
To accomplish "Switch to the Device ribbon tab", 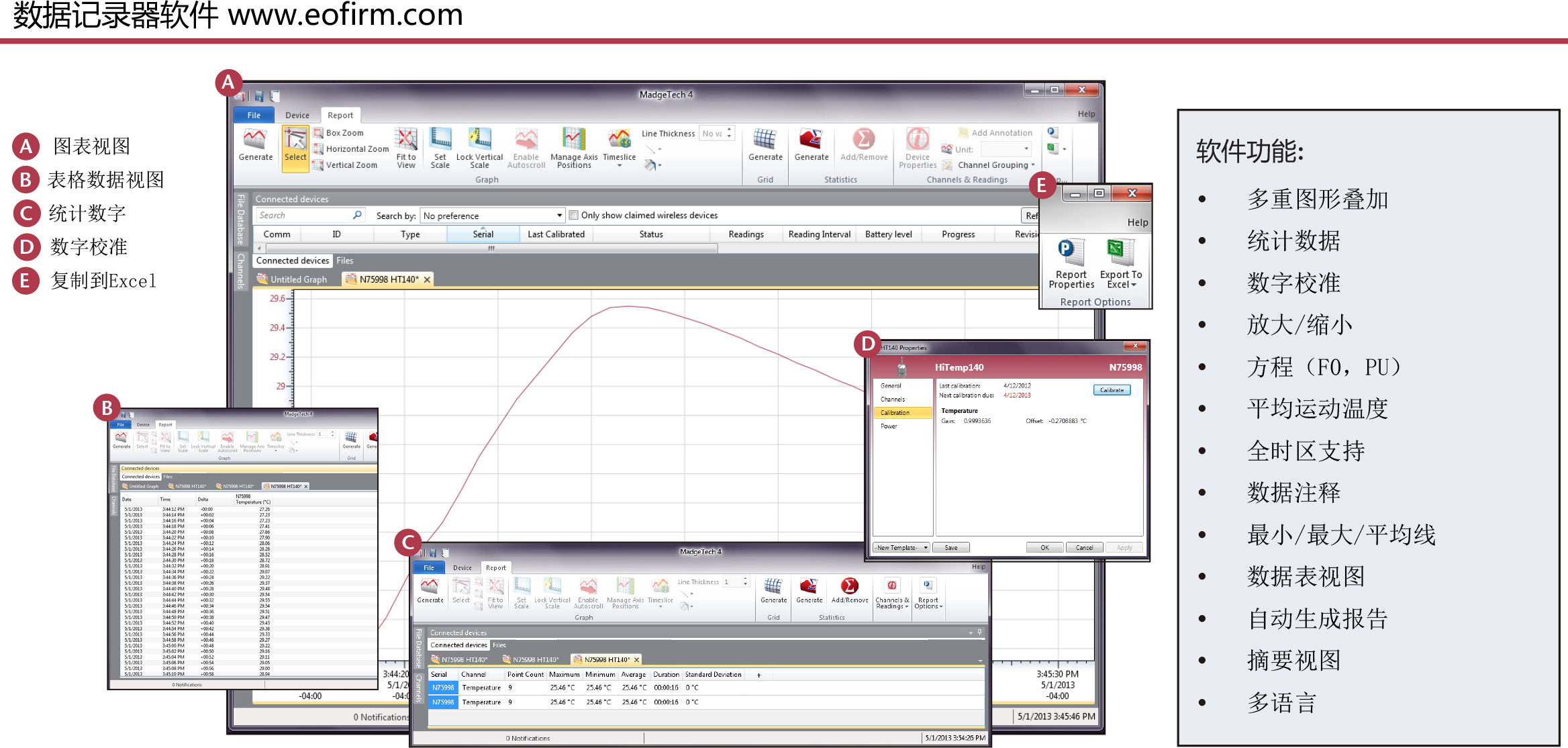I will click(297, 115).
